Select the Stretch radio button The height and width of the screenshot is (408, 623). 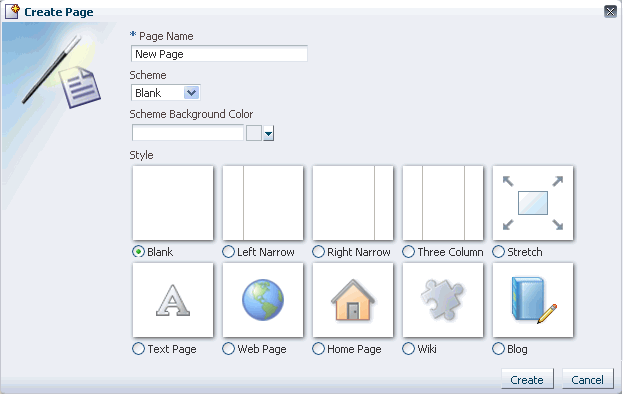(499, 252)
